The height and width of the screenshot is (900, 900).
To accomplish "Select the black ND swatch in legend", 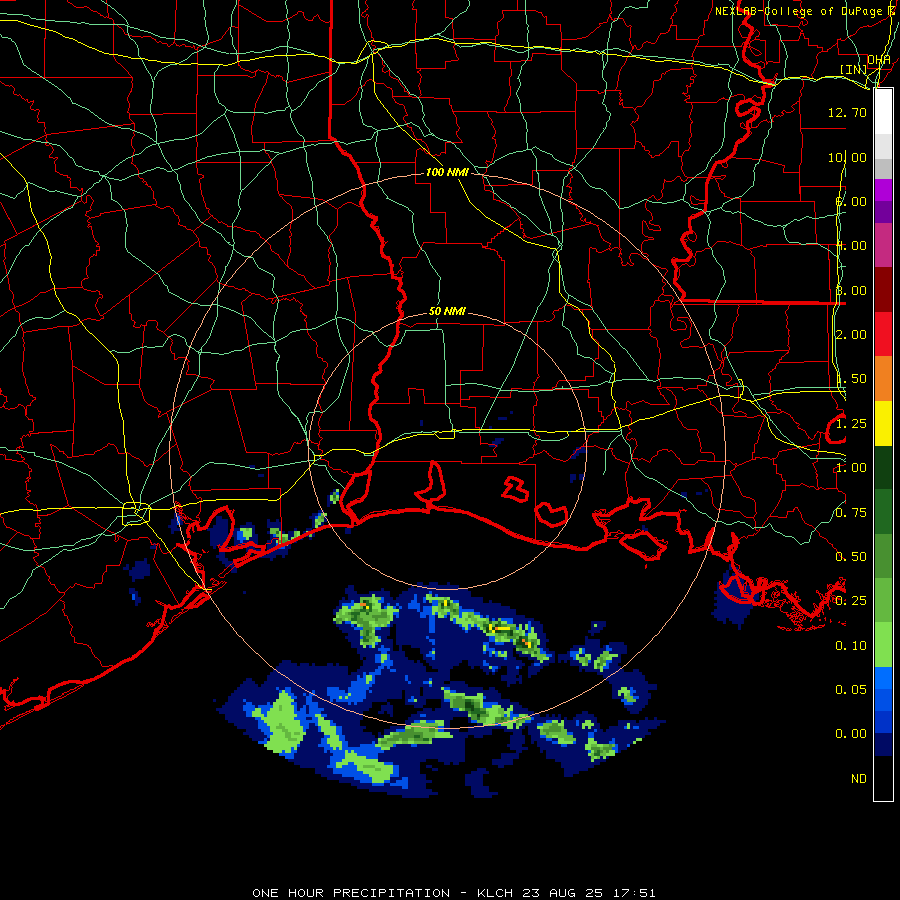I will (883, 778).
